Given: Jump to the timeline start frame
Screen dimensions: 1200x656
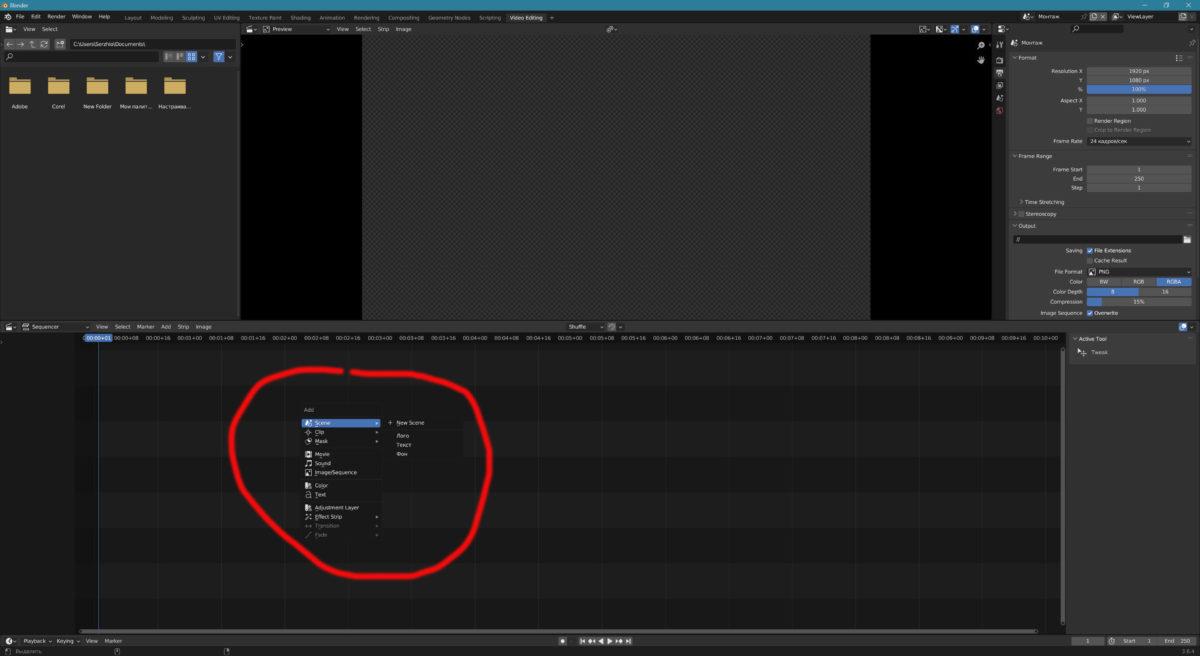Looking at the screenshot, I should pos(582,641).
